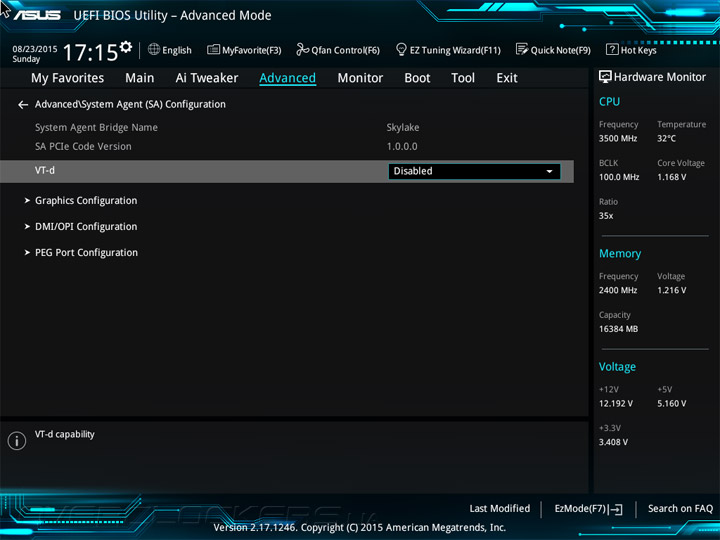Open the Ai Tweaker tab
Viewport: 720px width, 540px height.
point(207,78)
